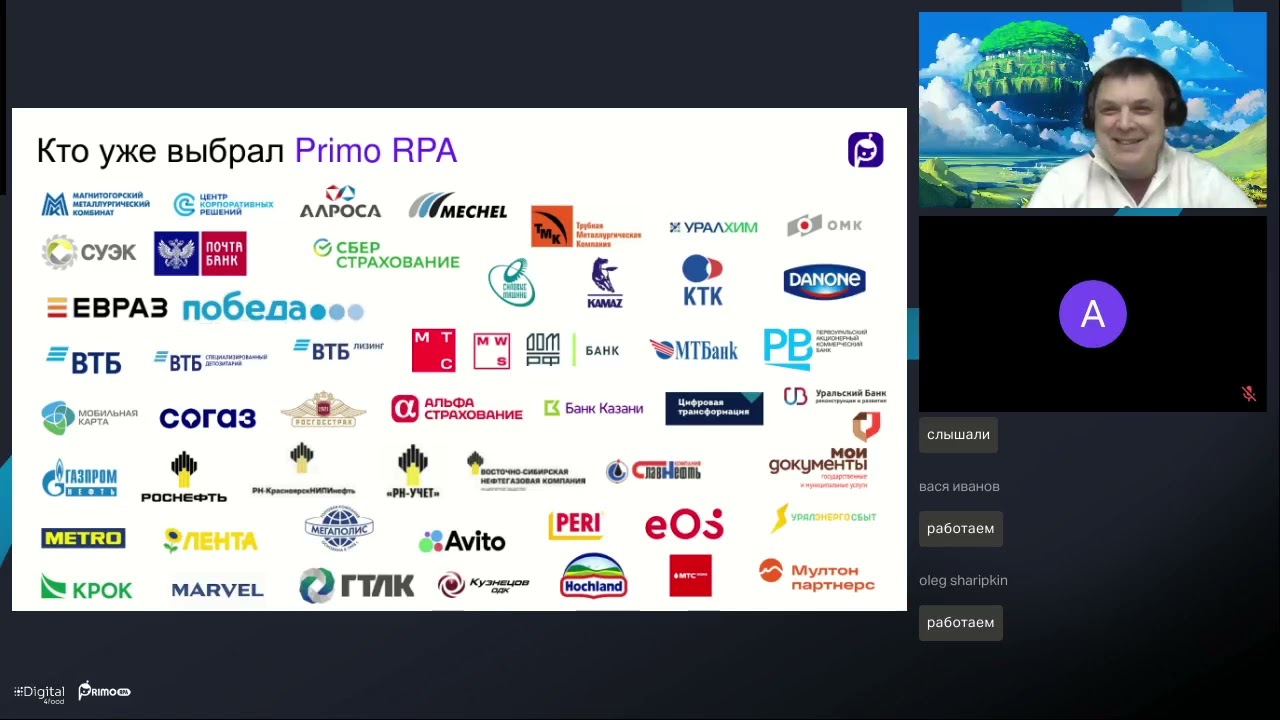Screen dimensions: 1280x720
Task: Click the Avito logo
Action: point(462,541)
